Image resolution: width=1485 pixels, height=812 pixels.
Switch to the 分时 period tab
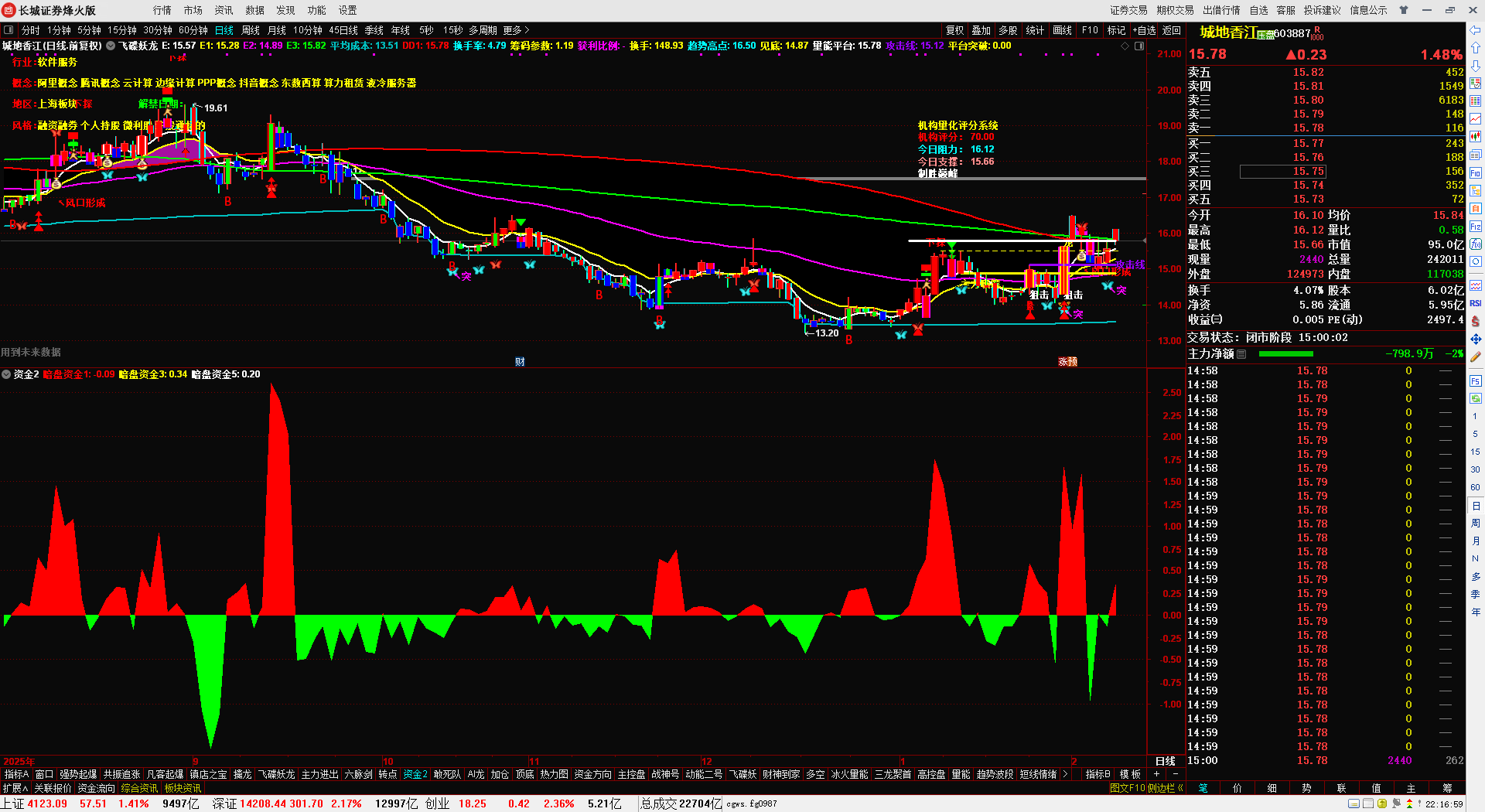(31, 30)
